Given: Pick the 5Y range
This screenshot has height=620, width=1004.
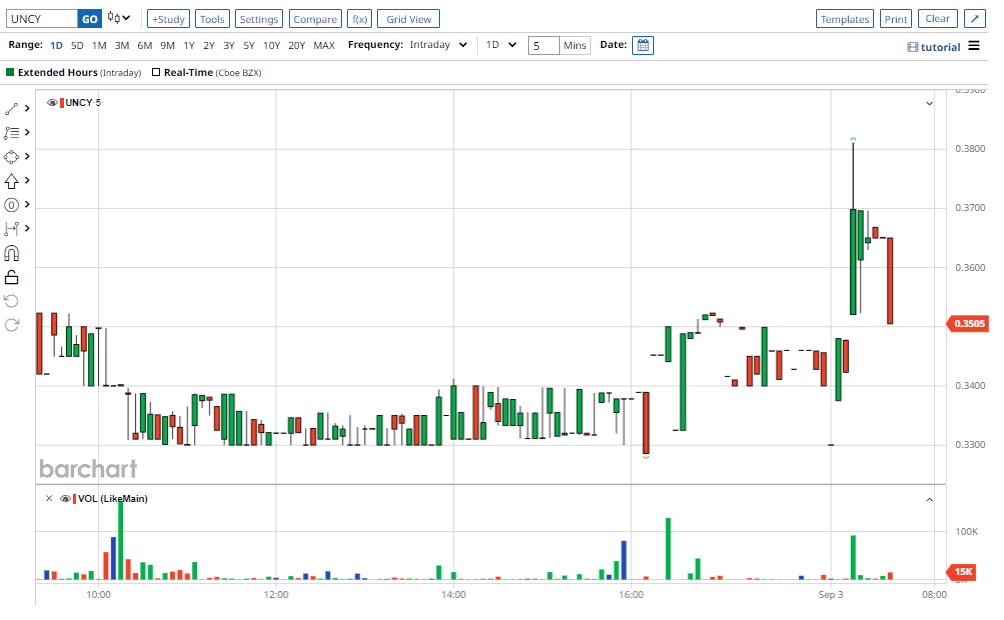Looking at the screenshot, I should pyautogui.click(x=249, y=45).
